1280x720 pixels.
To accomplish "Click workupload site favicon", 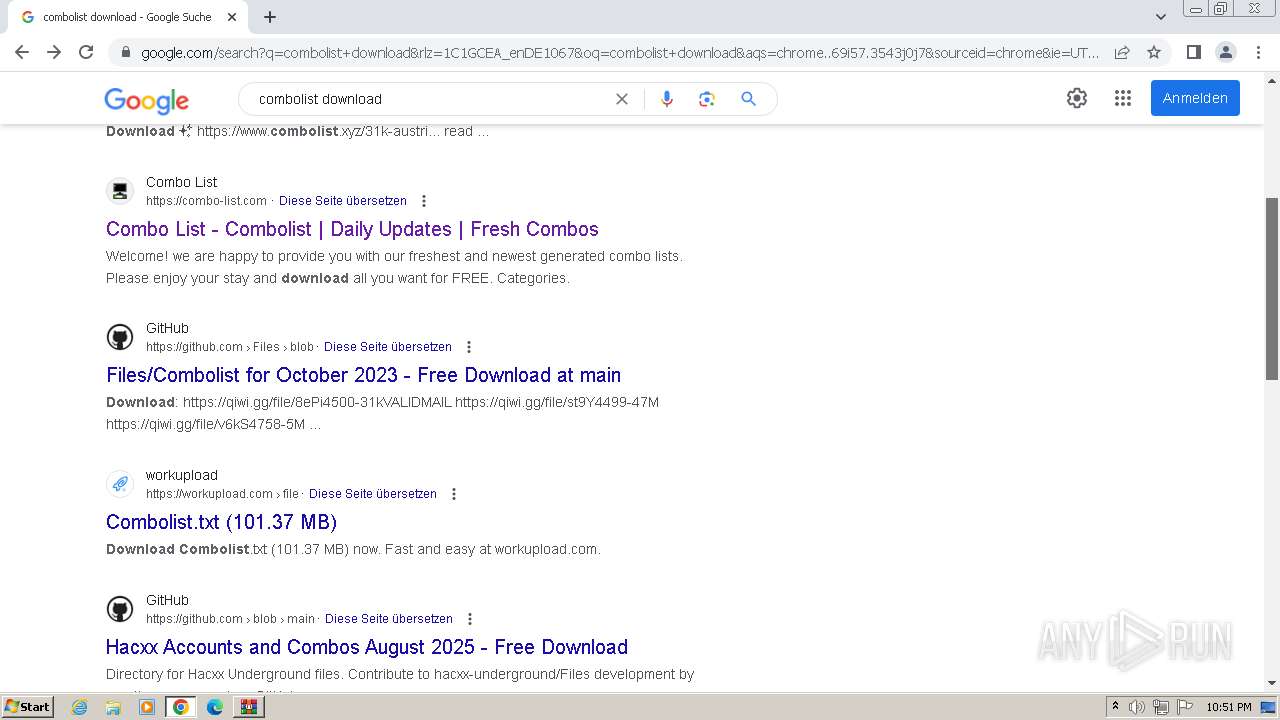I will 120,484.
